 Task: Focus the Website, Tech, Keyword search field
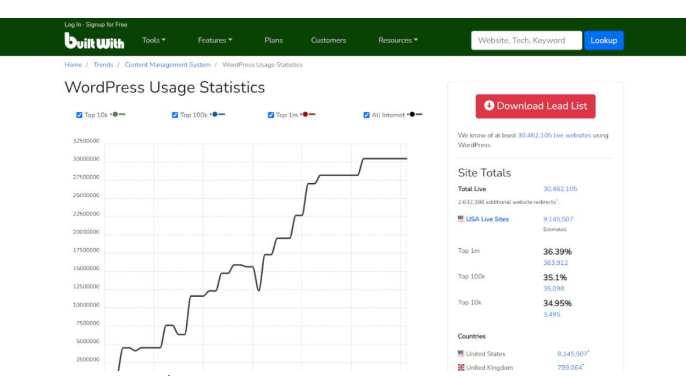click(x=526, y=40)
